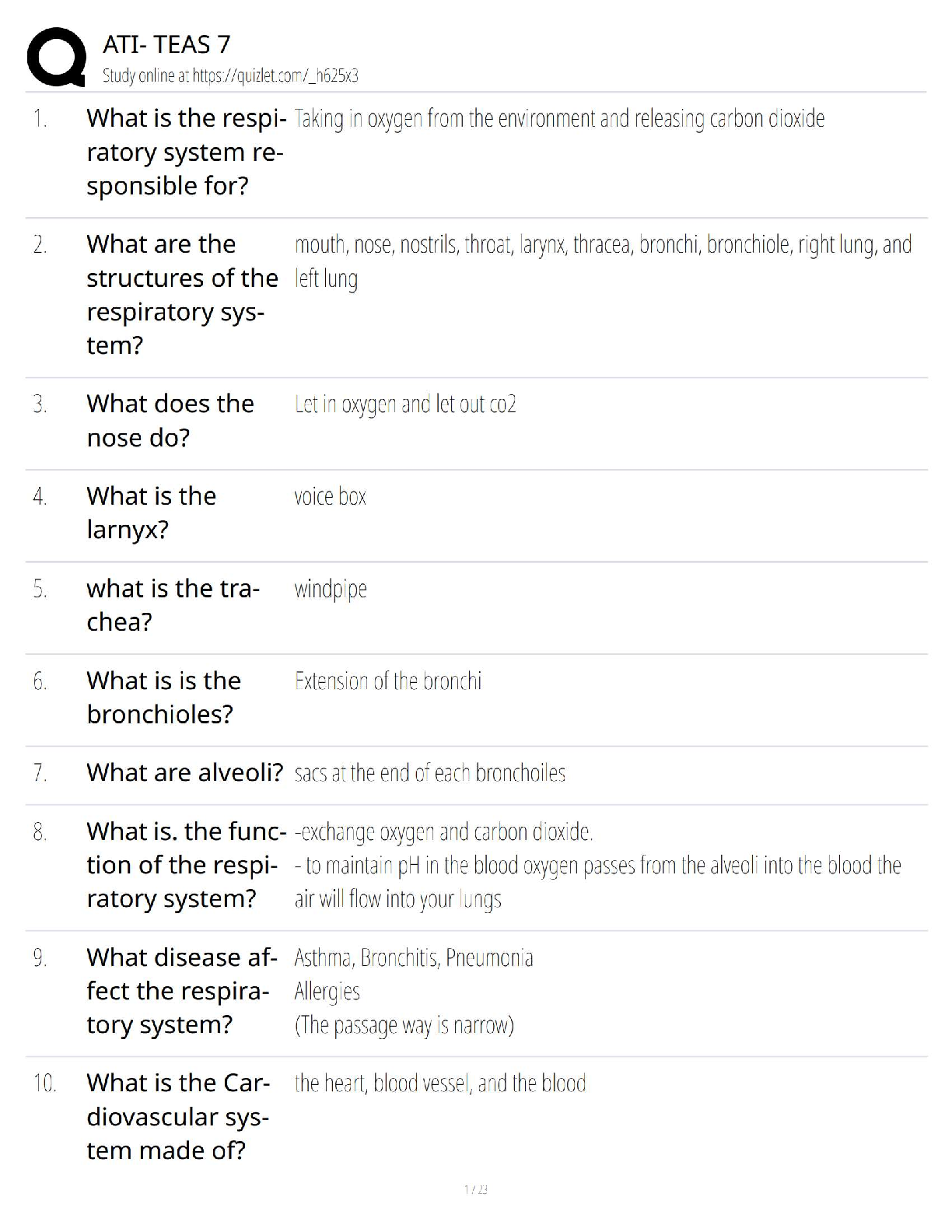The height and width of the screenshot is (1232, 952).
Task: Select the question about respiratory system responsibility
Action: click(185, 152)
